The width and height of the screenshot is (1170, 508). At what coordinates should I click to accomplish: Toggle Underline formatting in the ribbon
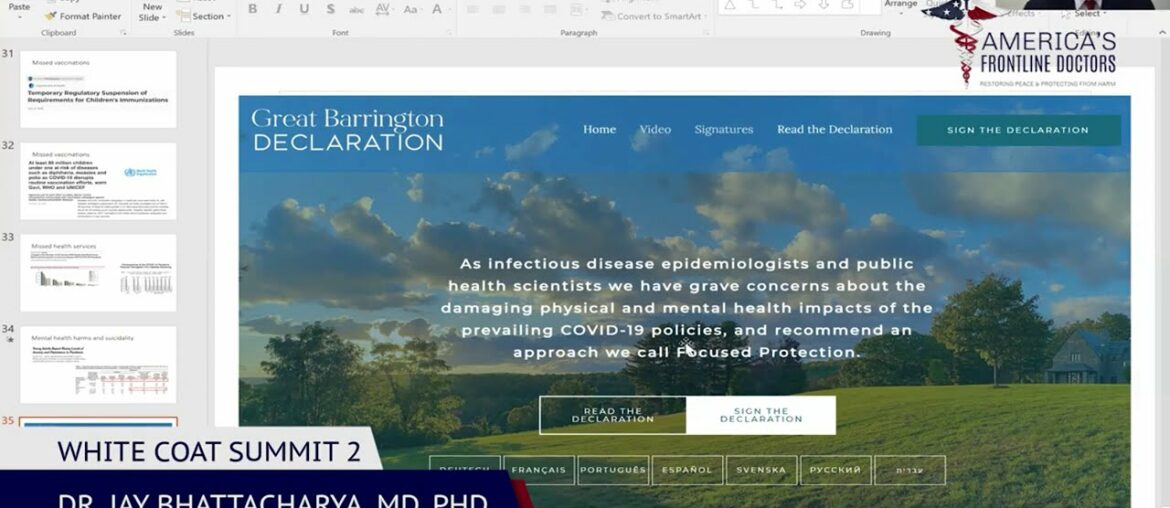pyautogui.click(x=304, y=9)
